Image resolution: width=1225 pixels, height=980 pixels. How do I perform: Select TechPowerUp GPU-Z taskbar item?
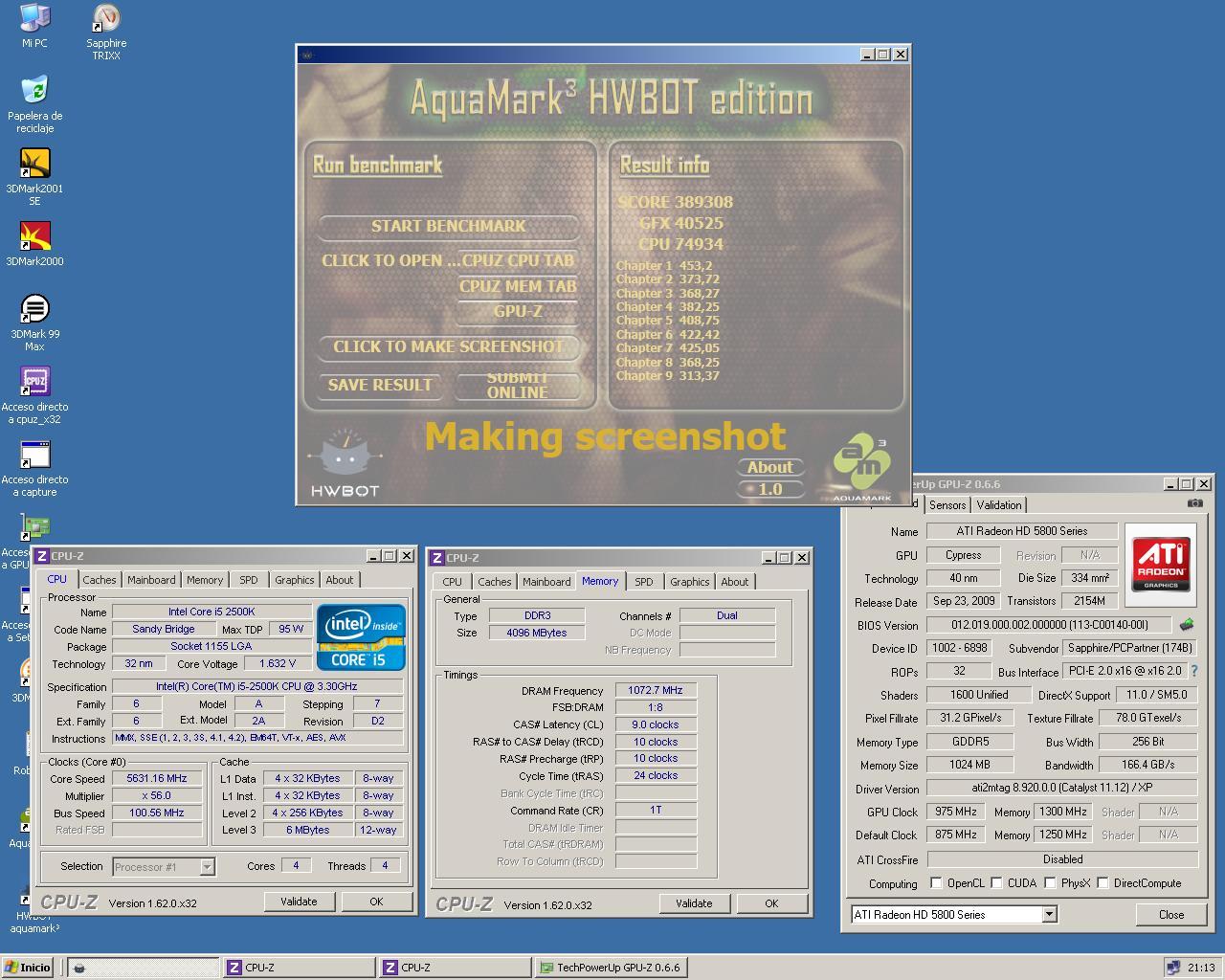pos(609,968)
